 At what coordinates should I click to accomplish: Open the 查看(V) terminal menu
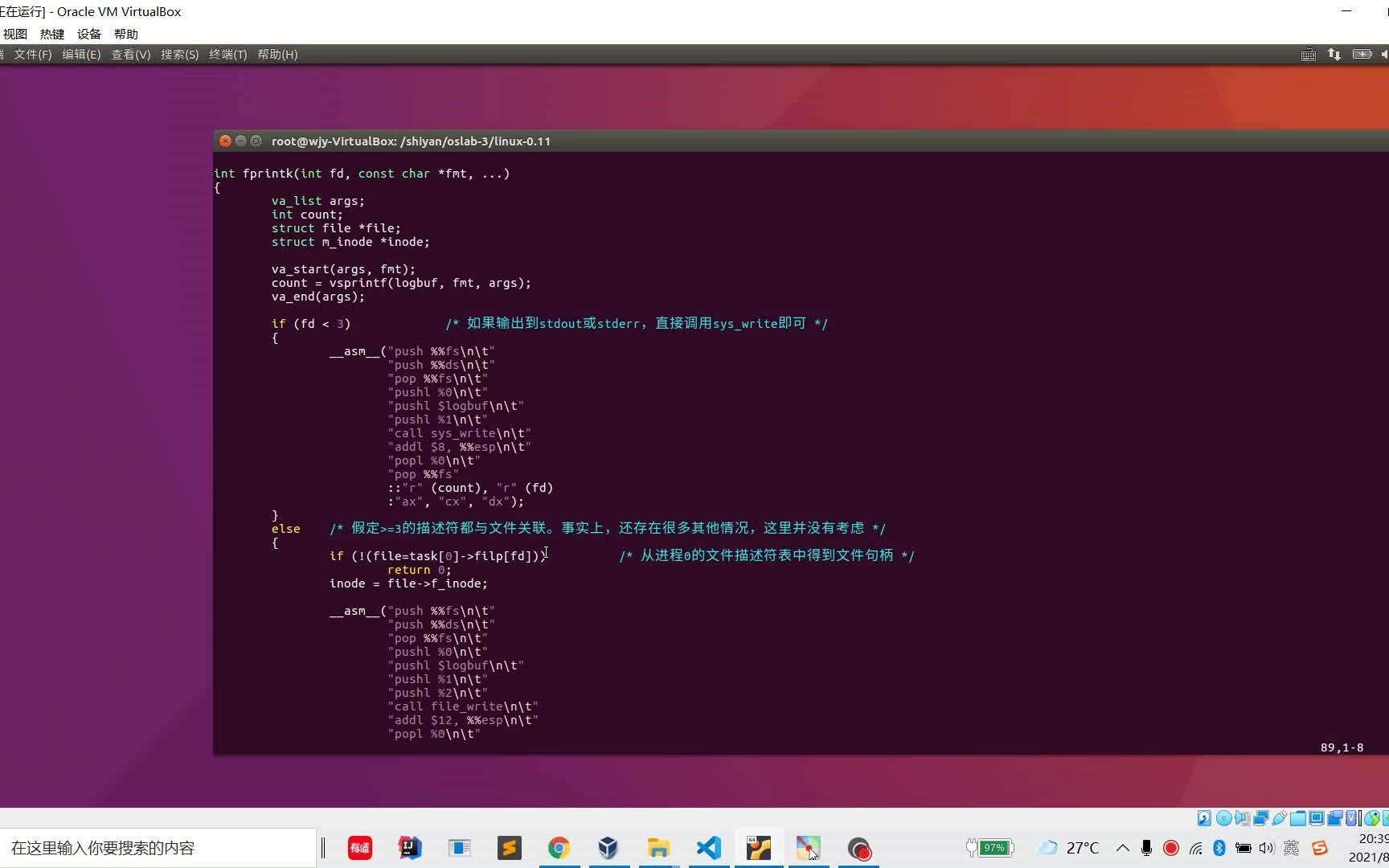tap(131, 55)
